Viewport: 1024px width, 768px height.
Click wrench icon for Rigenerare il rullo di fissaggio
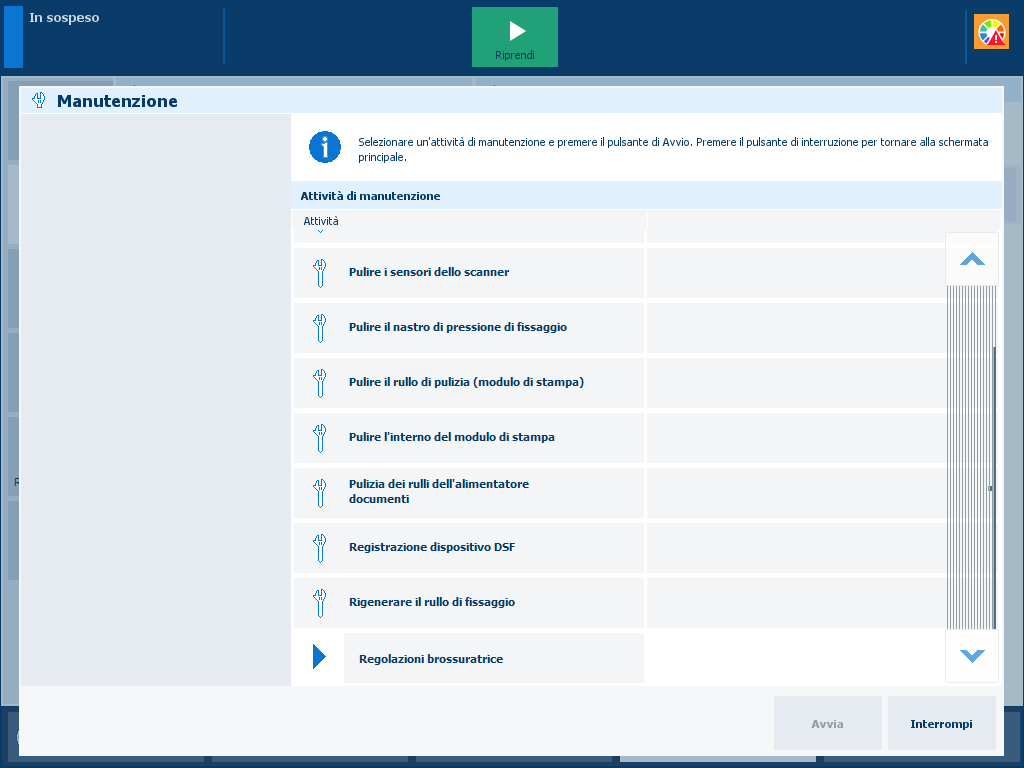[319, 603]
